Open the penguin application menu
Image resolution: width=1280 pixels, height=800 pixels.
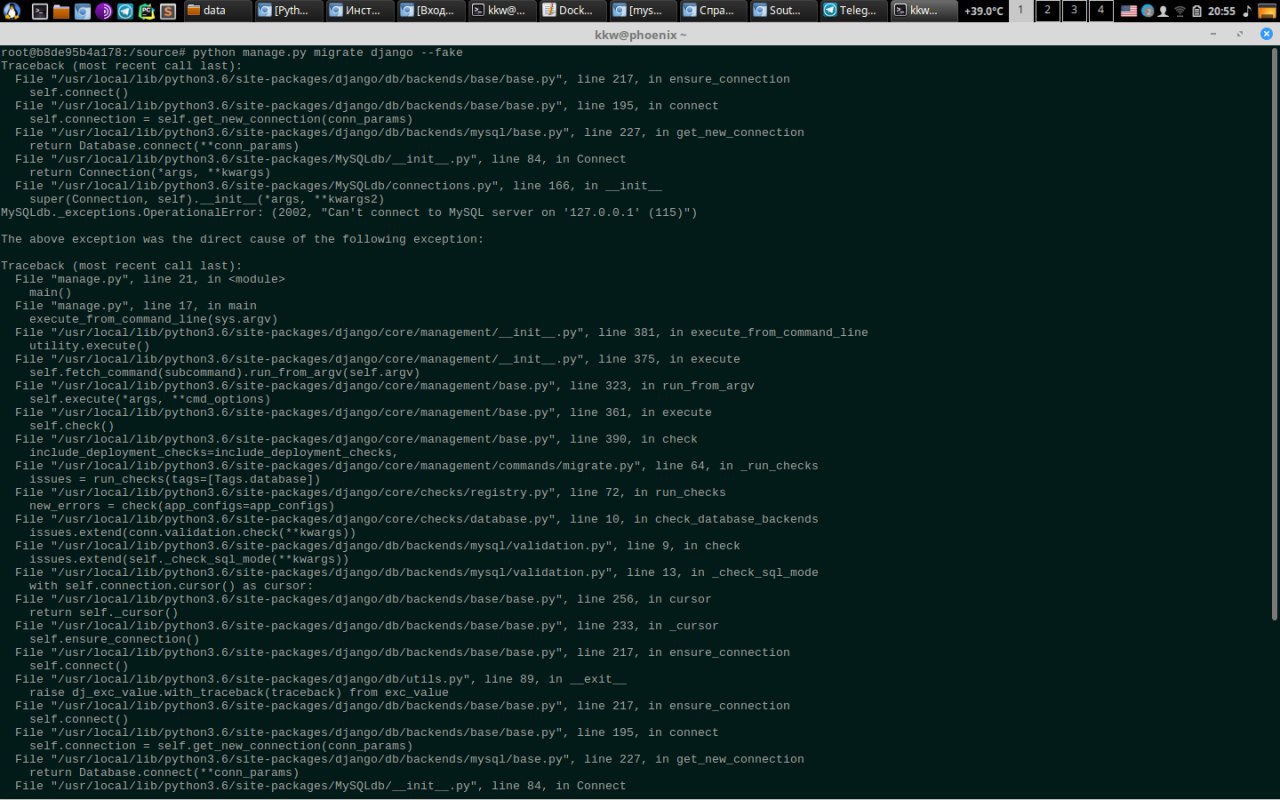pyautogui.click(x=12, y=11)
